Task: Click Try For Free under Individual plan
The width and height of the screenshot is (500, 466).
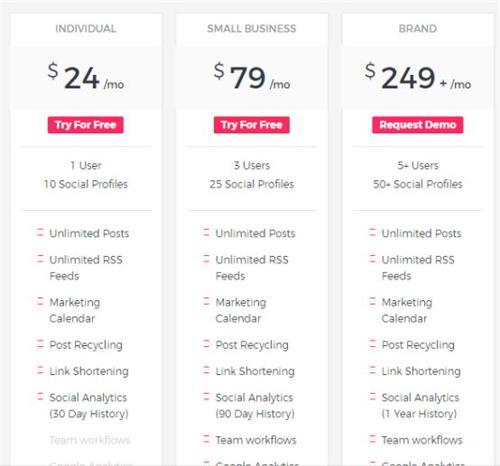Action: click(x=85, y=125)
